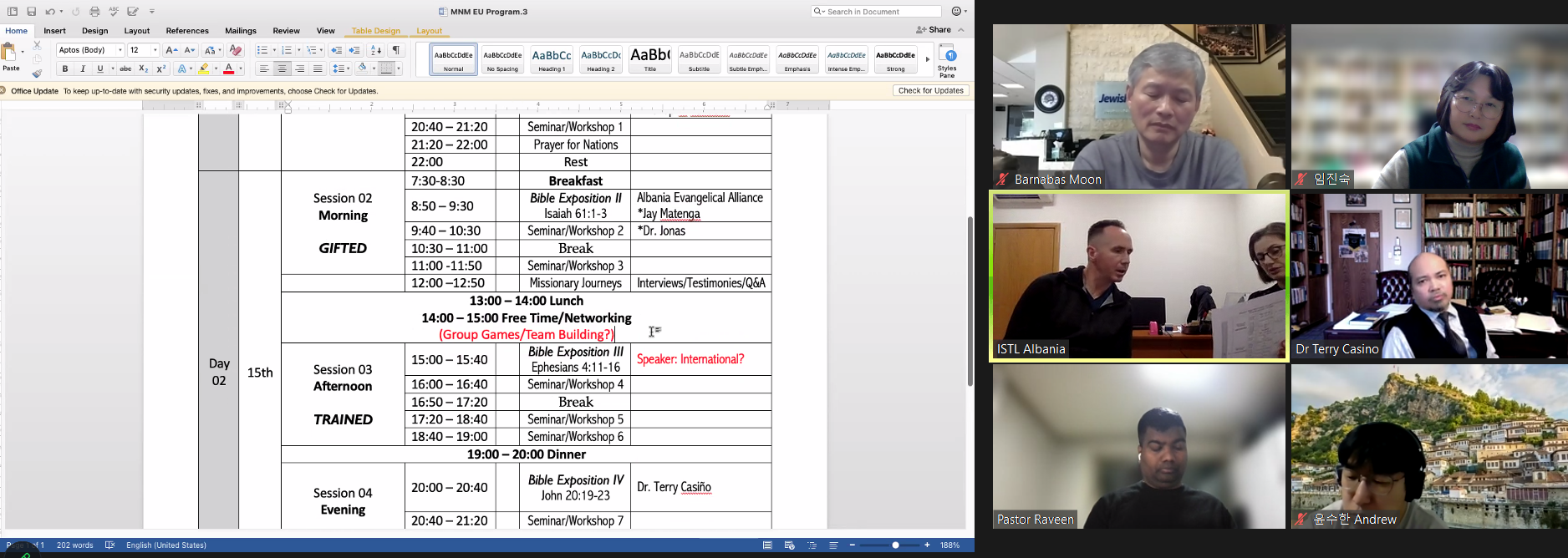
Task: Open the Review tab
Action: pos(286,31)
